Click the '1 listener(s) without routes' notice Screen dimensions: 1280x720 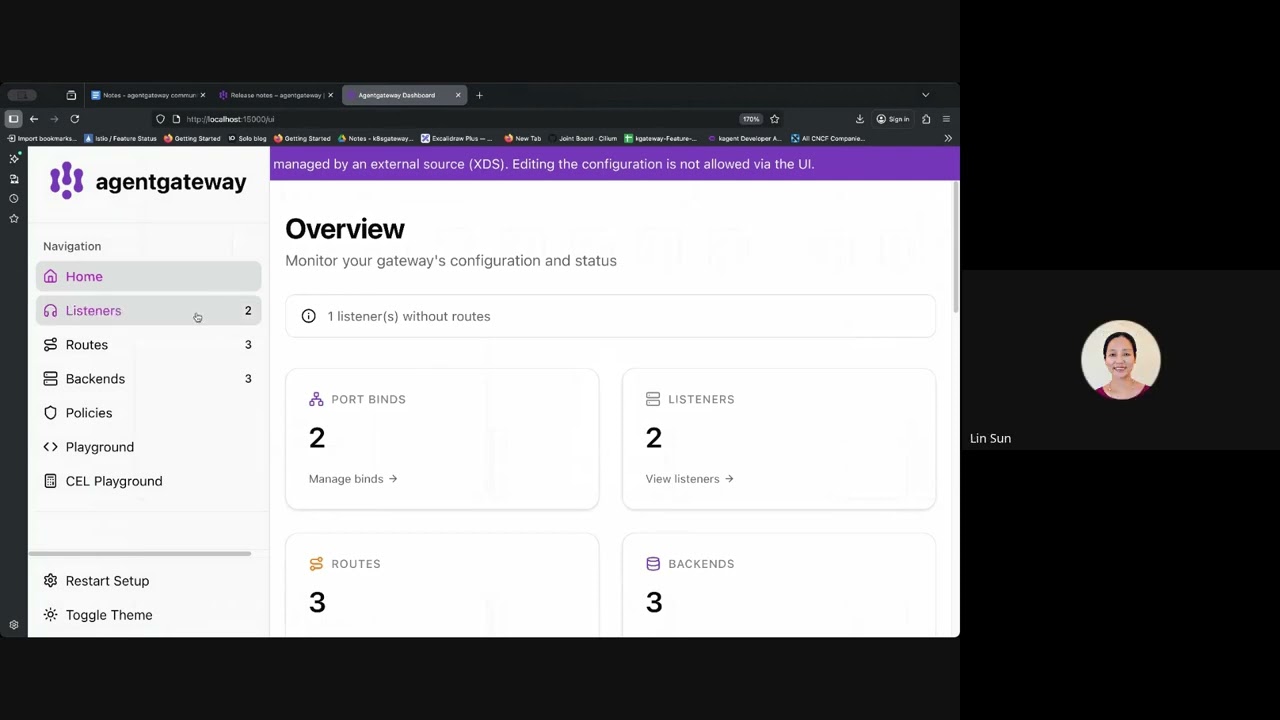610,316
